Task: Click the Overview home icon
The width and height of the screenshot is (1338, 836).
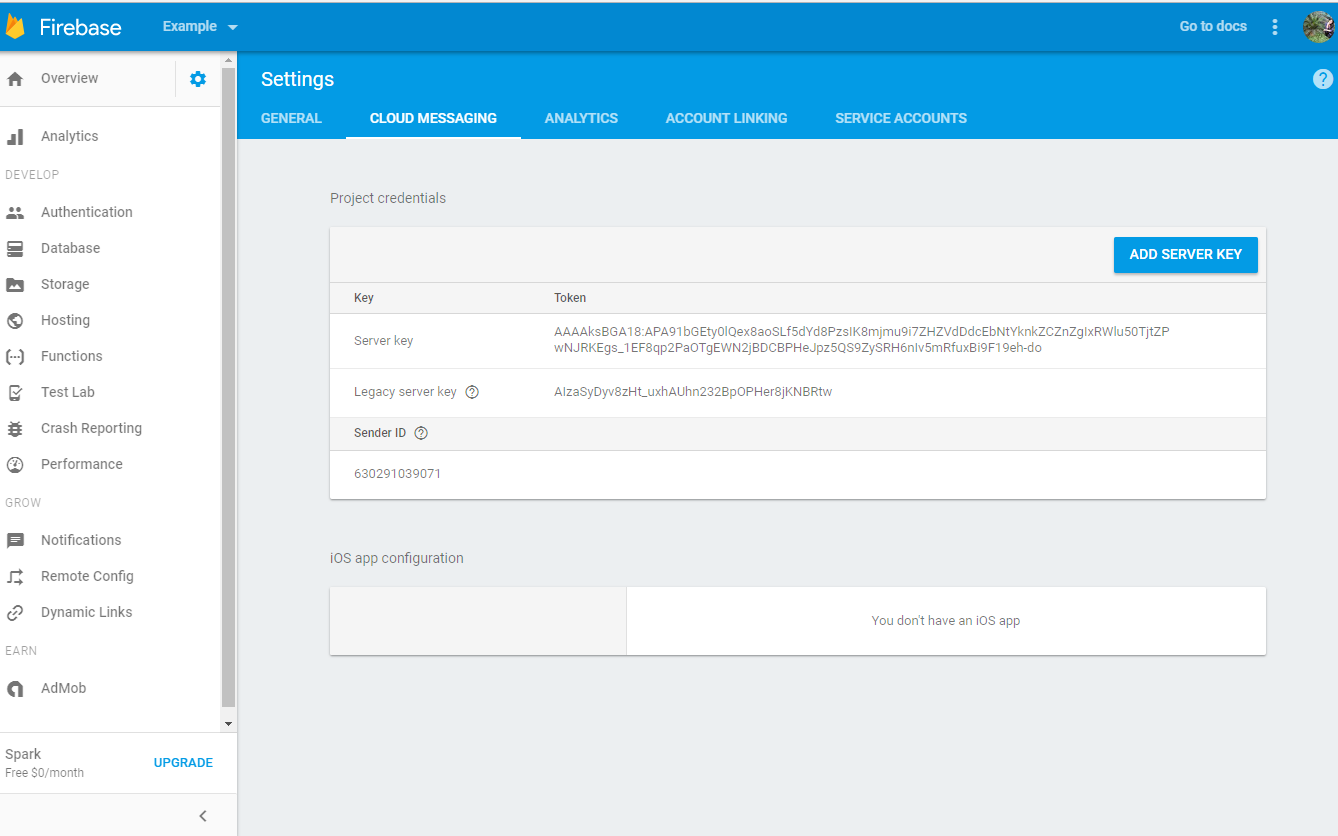Action: [x=15, y=79]
